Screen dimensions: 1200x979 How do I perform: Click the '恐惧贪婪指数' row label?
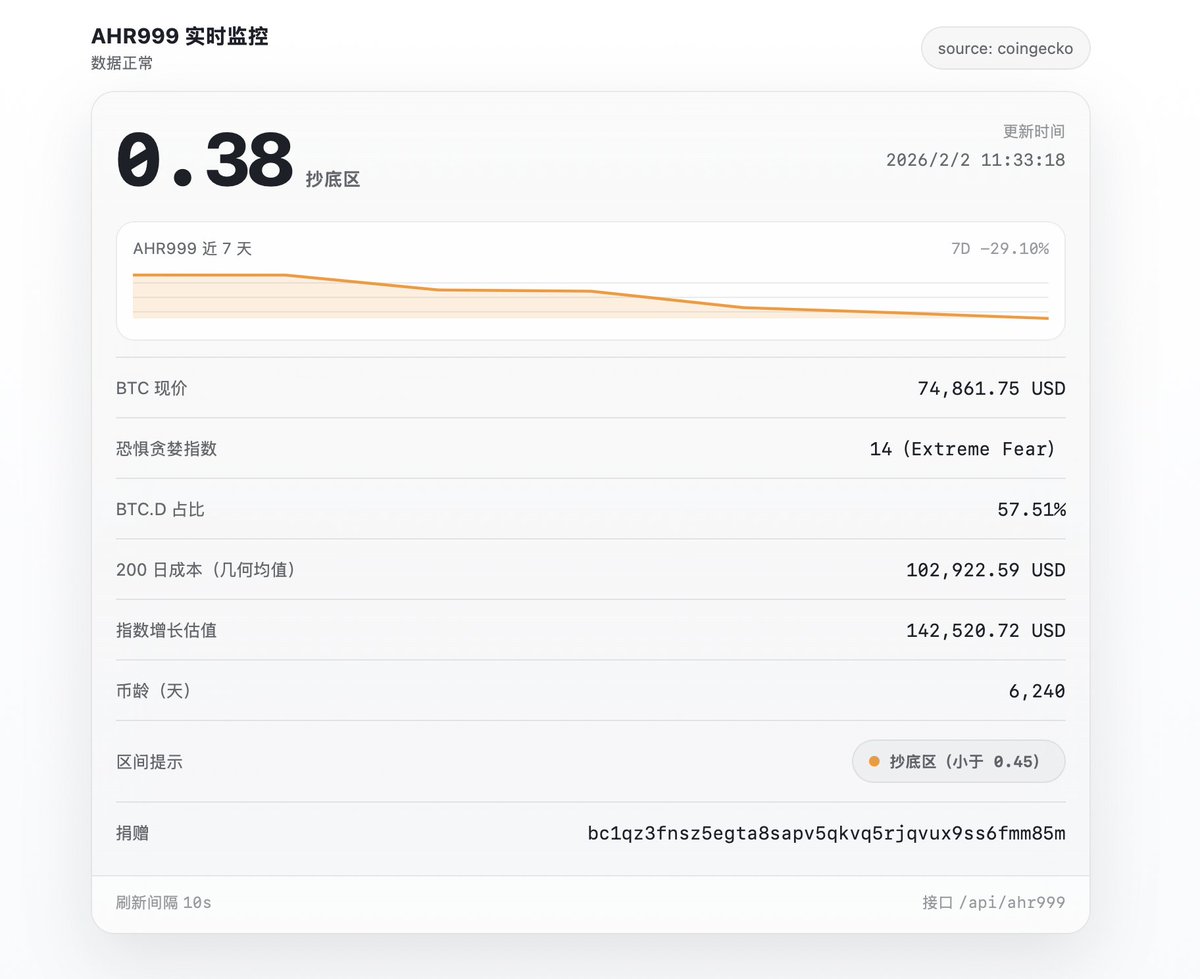tap(166, 449)
